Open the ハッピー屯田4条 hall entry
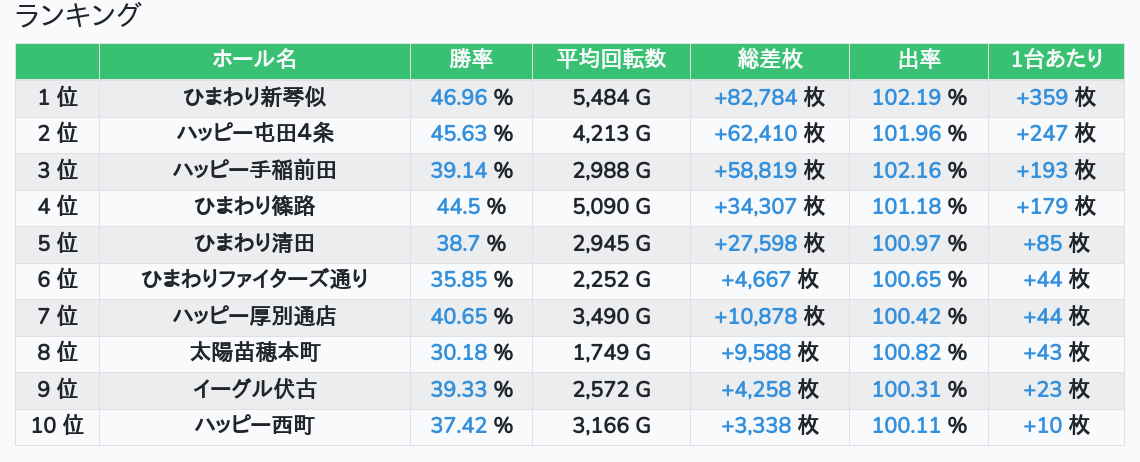1140x462 pixels. (254, 134)
